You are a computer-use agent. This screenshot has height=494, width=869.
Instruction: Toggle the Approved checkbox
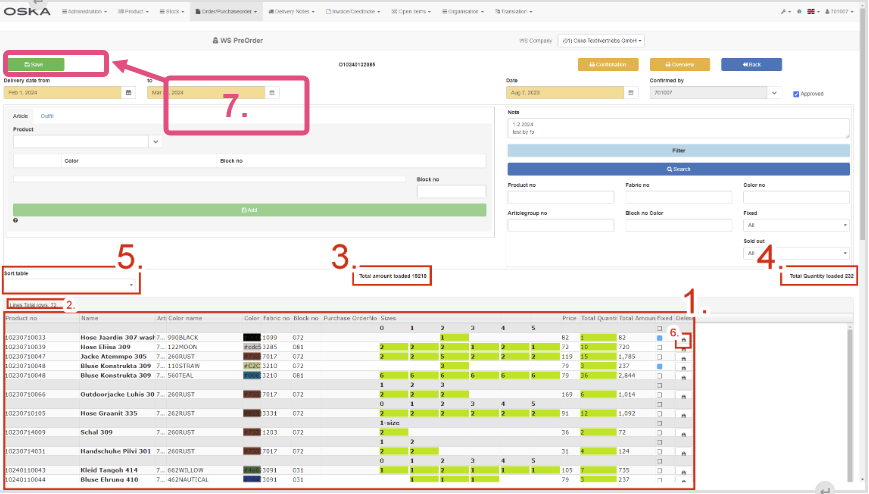point(796,93)
